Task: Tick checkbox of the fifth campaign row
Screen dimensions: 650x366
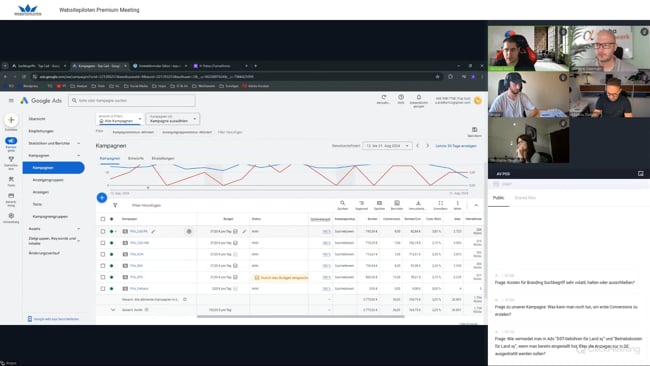Action: click(103, 277)
